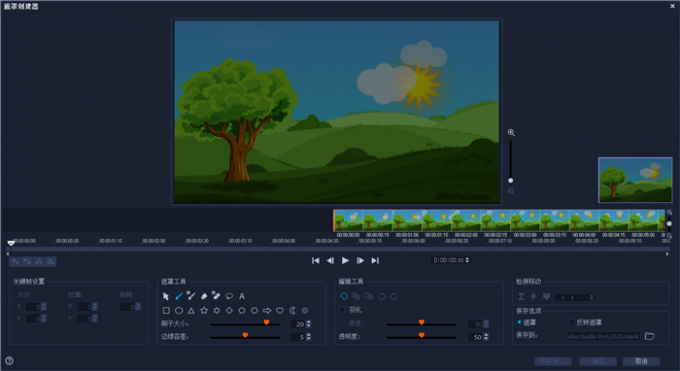
Task: Open the save-to folder browse icon
Action: click(649, 336)
